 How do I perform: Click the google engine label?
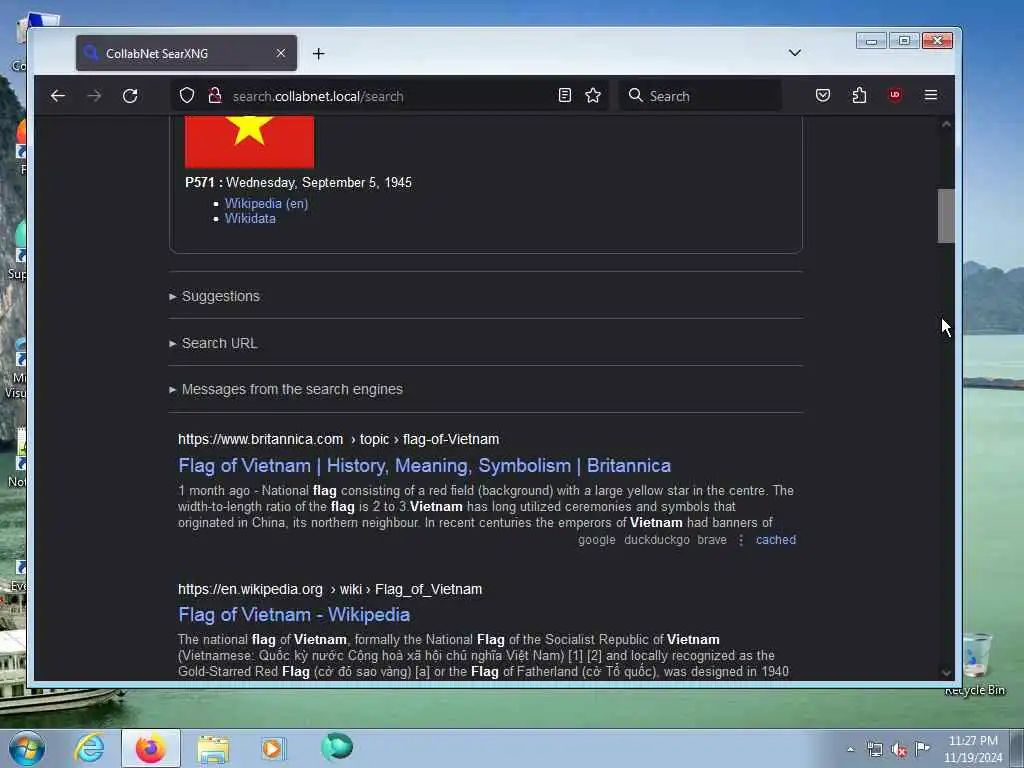click(596, 540)
